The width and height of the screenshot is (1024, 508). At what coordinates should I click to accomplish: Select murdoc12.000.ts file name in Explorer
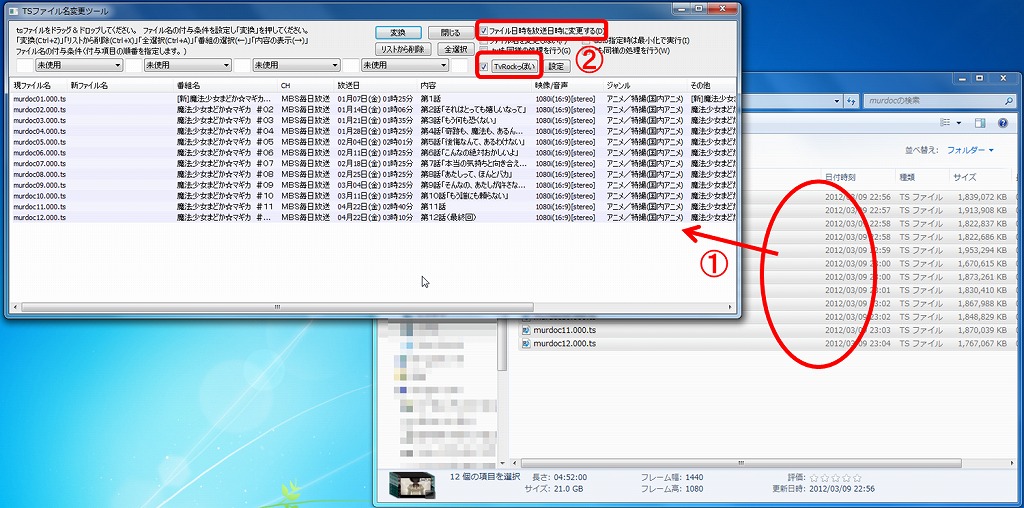coord(565,343)
